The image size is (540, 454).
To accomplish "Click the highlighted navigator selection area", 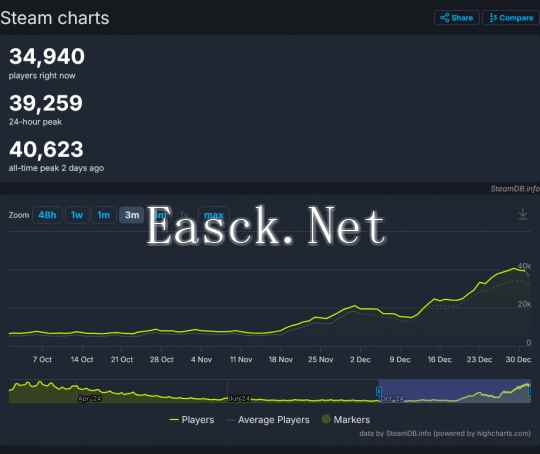I will pos(454,391).
